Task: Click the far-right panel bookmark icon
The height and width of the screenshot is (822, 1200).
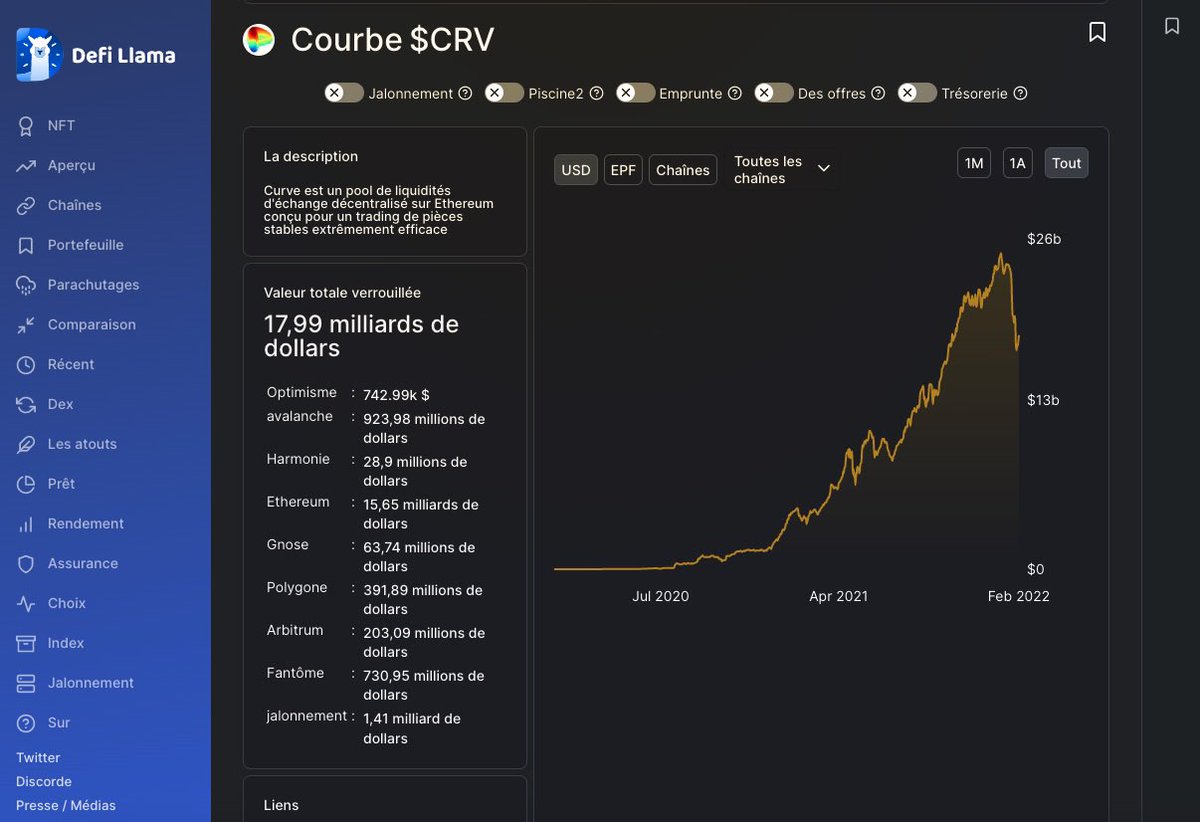Action: (1172, 26)
